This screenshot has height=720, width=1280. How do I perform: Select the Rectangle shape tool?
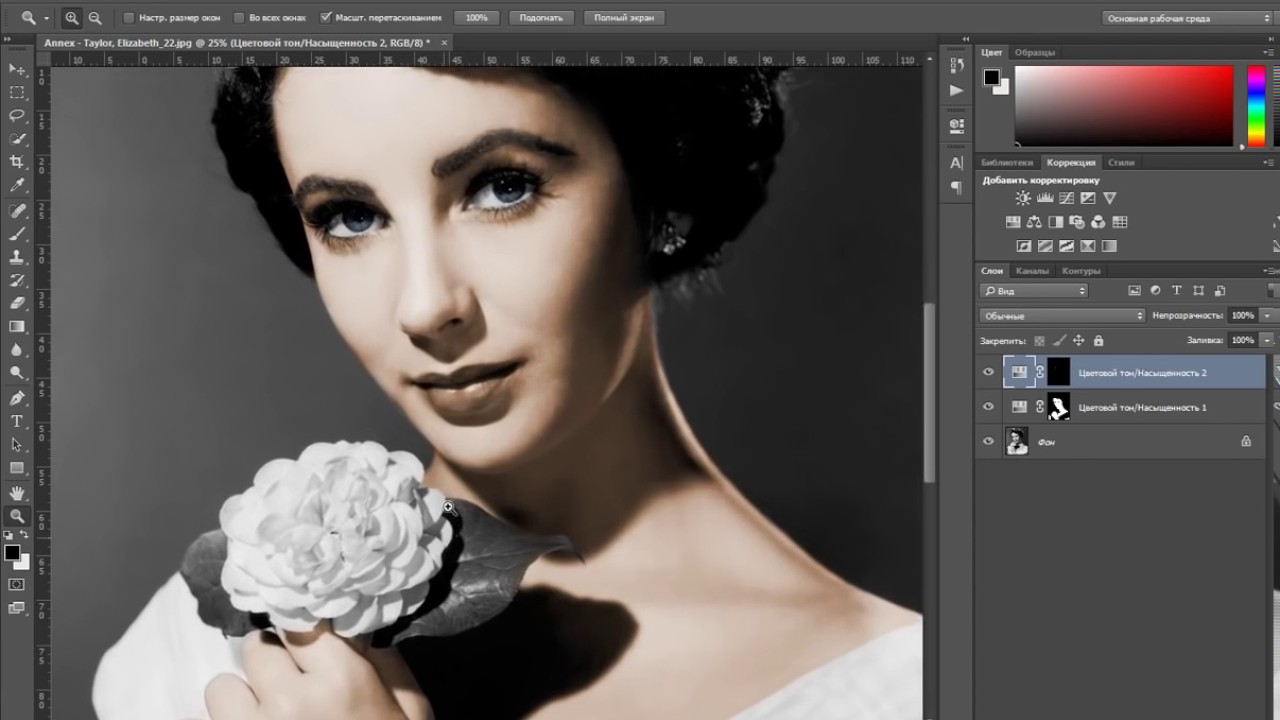17,467
